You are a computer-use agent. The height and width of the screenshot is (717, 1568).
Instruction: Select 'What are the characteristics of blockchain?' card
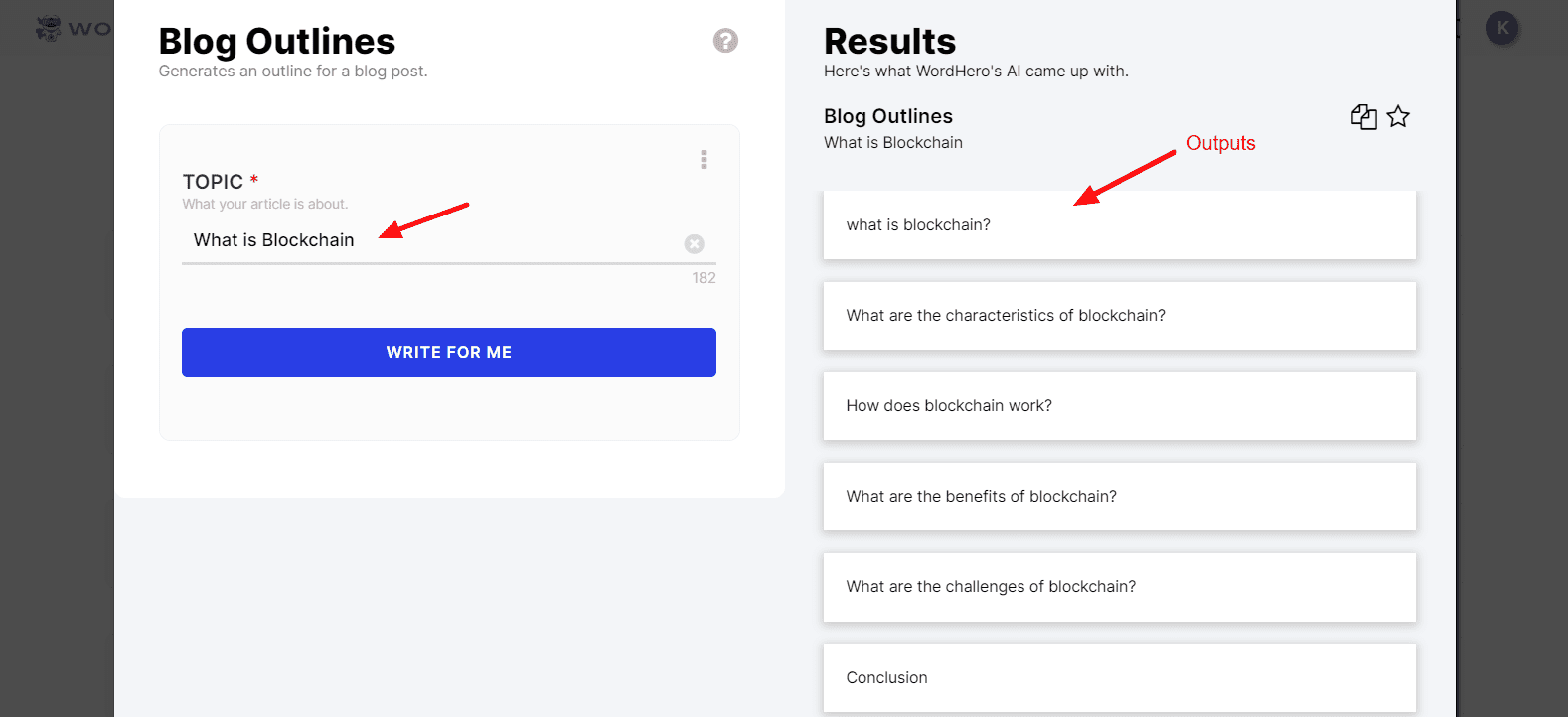[x=1120, y=316]
